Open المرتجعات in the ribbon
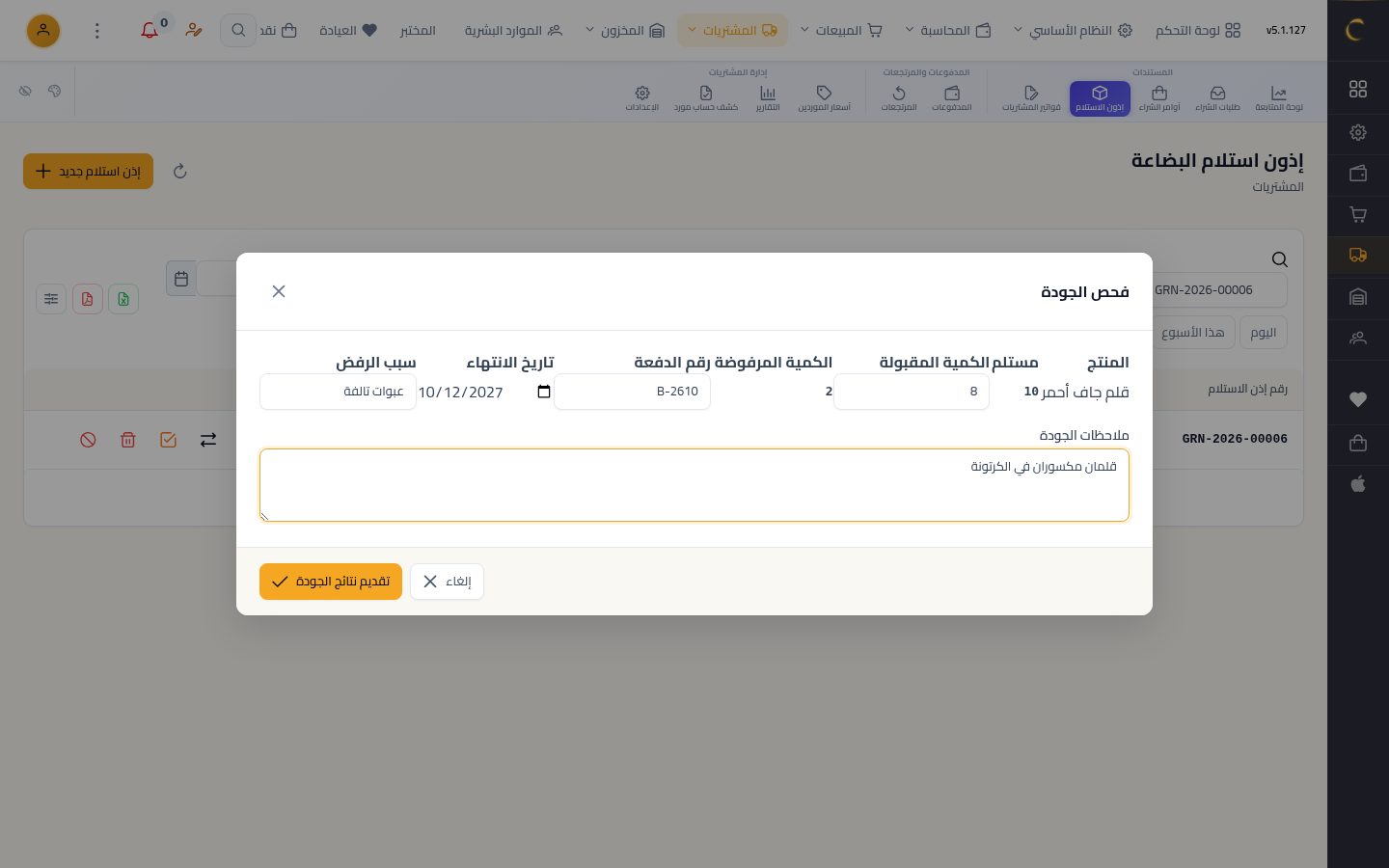Viewport: 1389px width, 868px height. 899,98
